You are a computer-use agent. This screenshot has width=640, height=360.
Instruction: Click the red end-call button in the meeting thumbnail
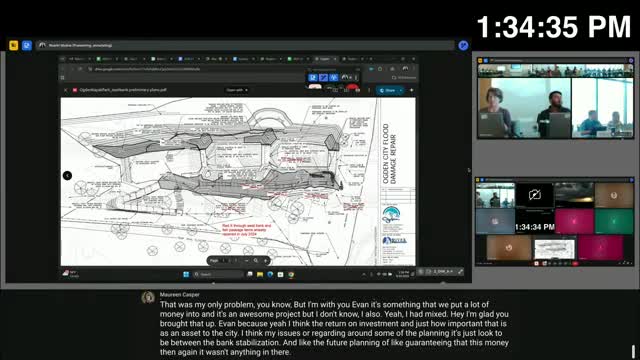575,264
